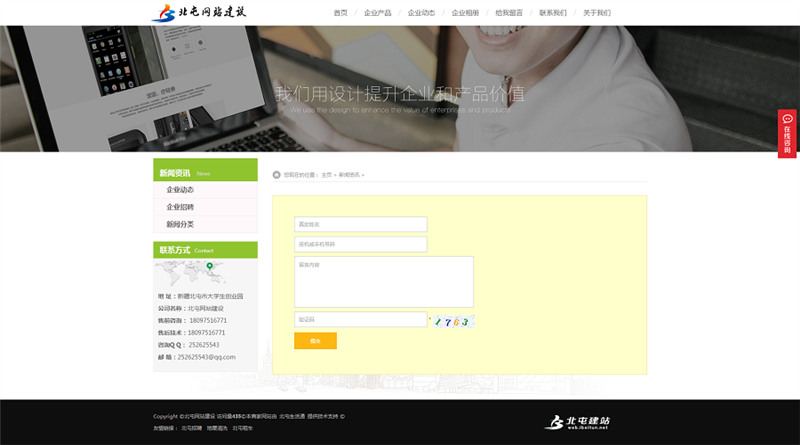Click the map thumbnail under 联系方式
This screenshot has width=800, height=445.
tap(205, 274)
